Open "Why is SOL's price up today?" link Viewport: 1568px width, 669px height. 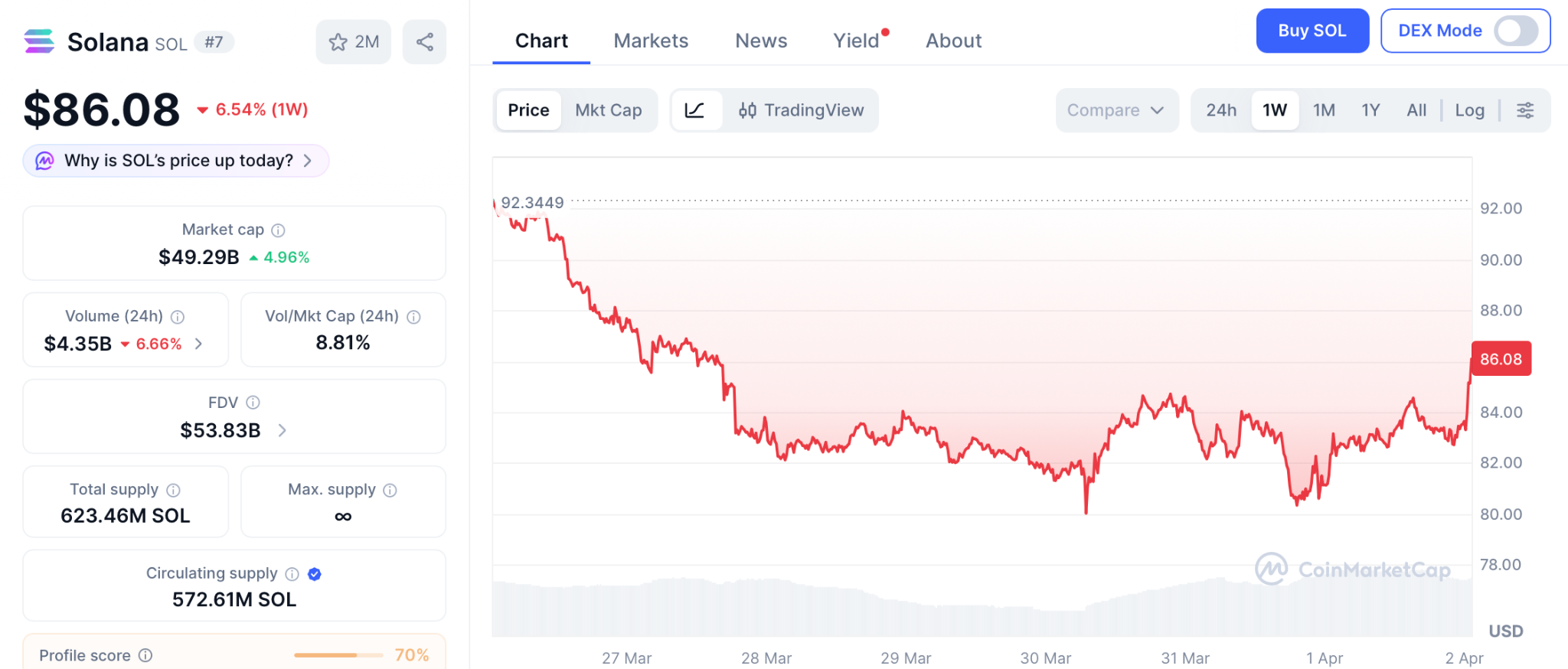click(178, 161)
